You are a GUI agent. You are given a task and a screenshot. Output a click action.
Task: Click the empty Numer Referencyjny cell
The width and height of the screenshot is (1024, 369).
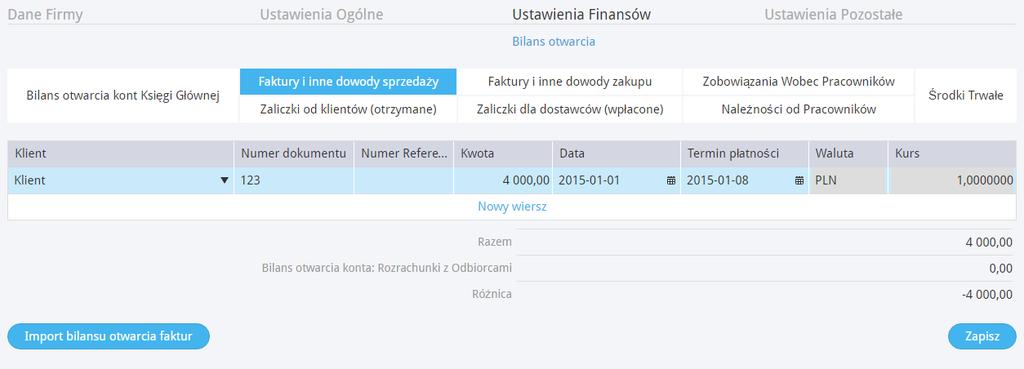(x=404, y=181)
